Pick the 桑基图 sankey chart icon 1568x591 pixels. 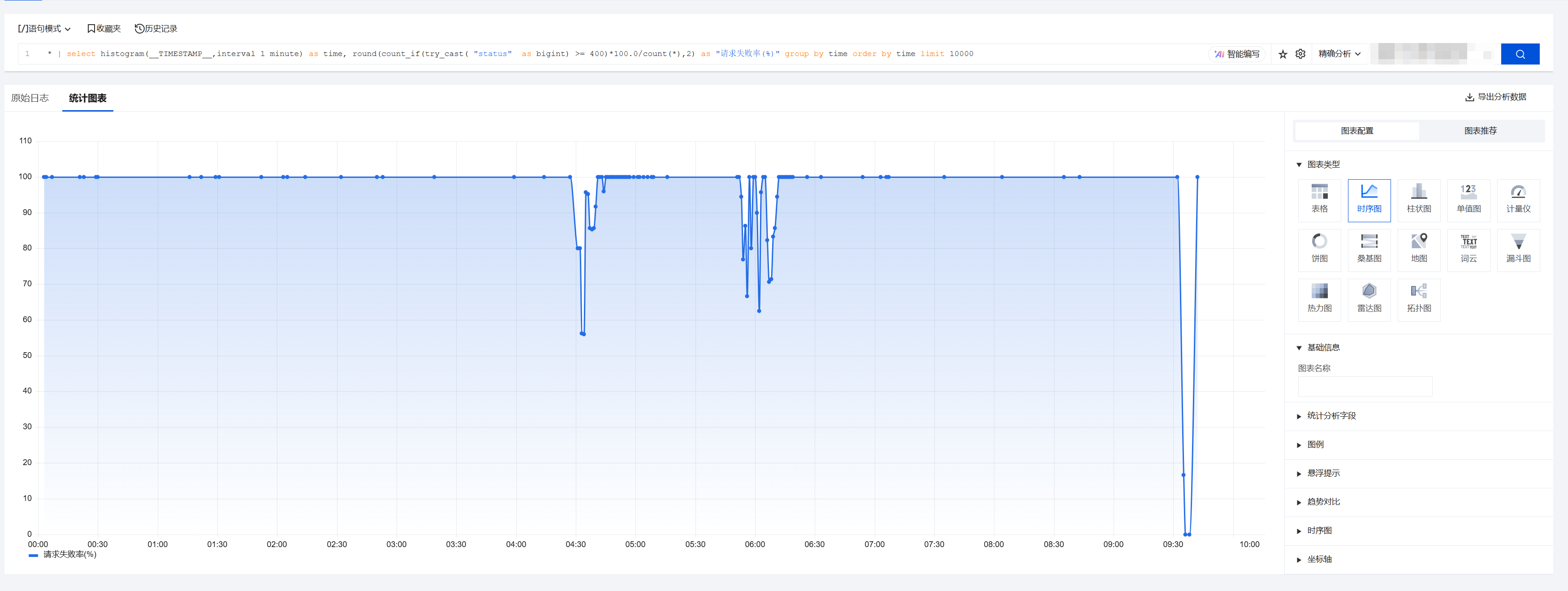[1369, 250]
